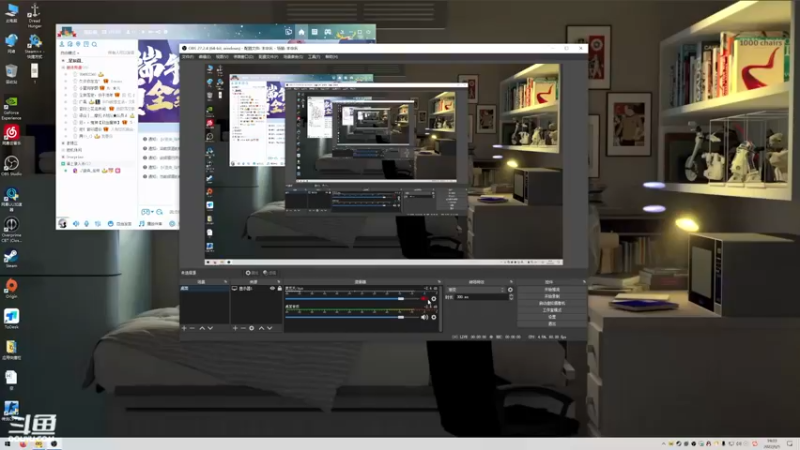Click Settings button in OBS Controls

(x=552, y=317)
